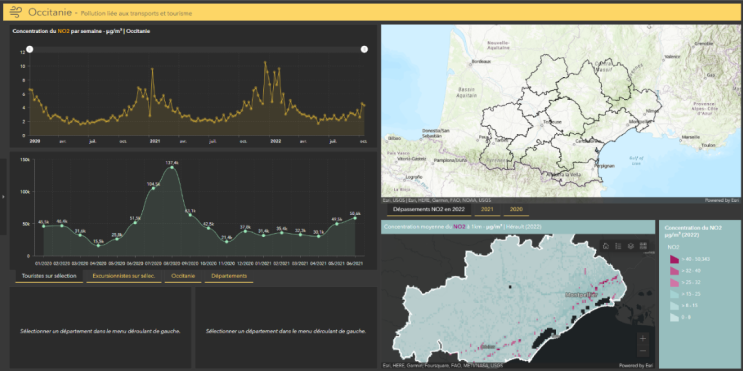Select Dépassements NO2 en 2022 tab
Viewport: 743px width, 371px height.
click(x=429, y=209)
